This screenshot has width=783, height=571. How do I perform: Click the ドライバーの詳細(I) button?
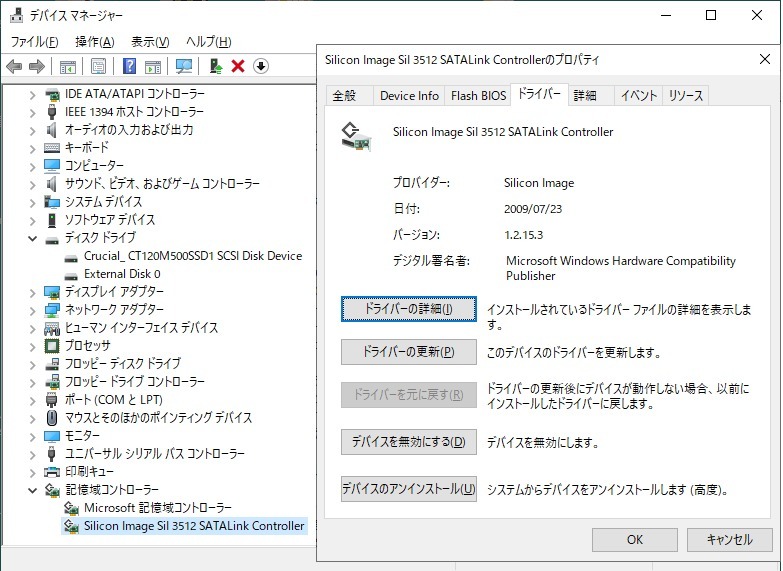click(408, 309)
